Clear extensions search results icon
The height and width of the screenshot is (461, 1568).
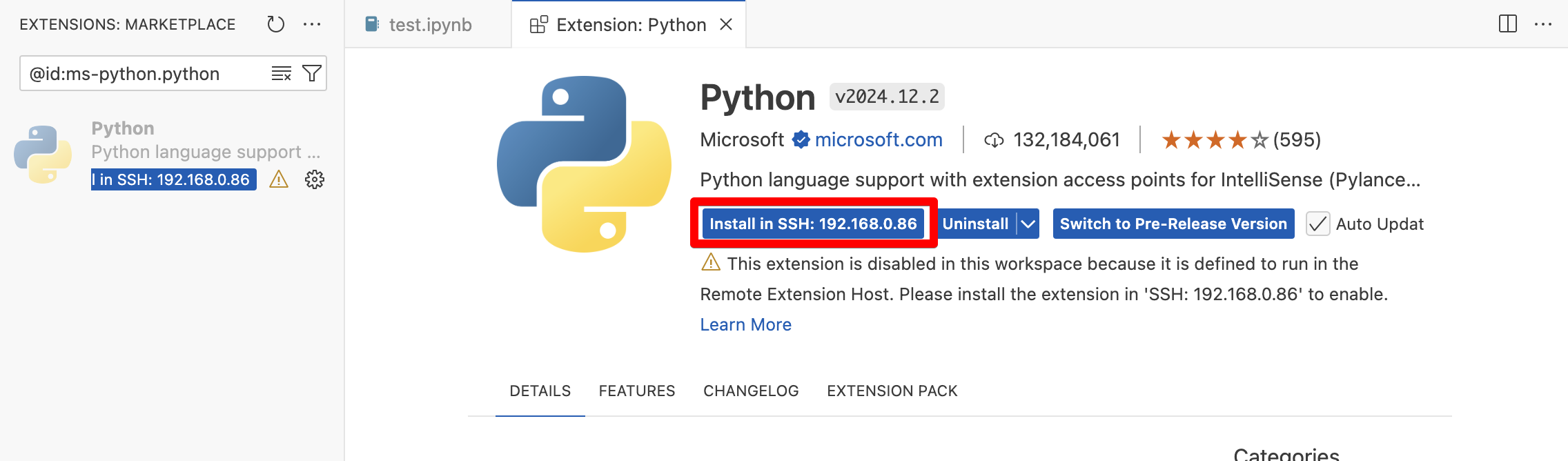point(282,73)
